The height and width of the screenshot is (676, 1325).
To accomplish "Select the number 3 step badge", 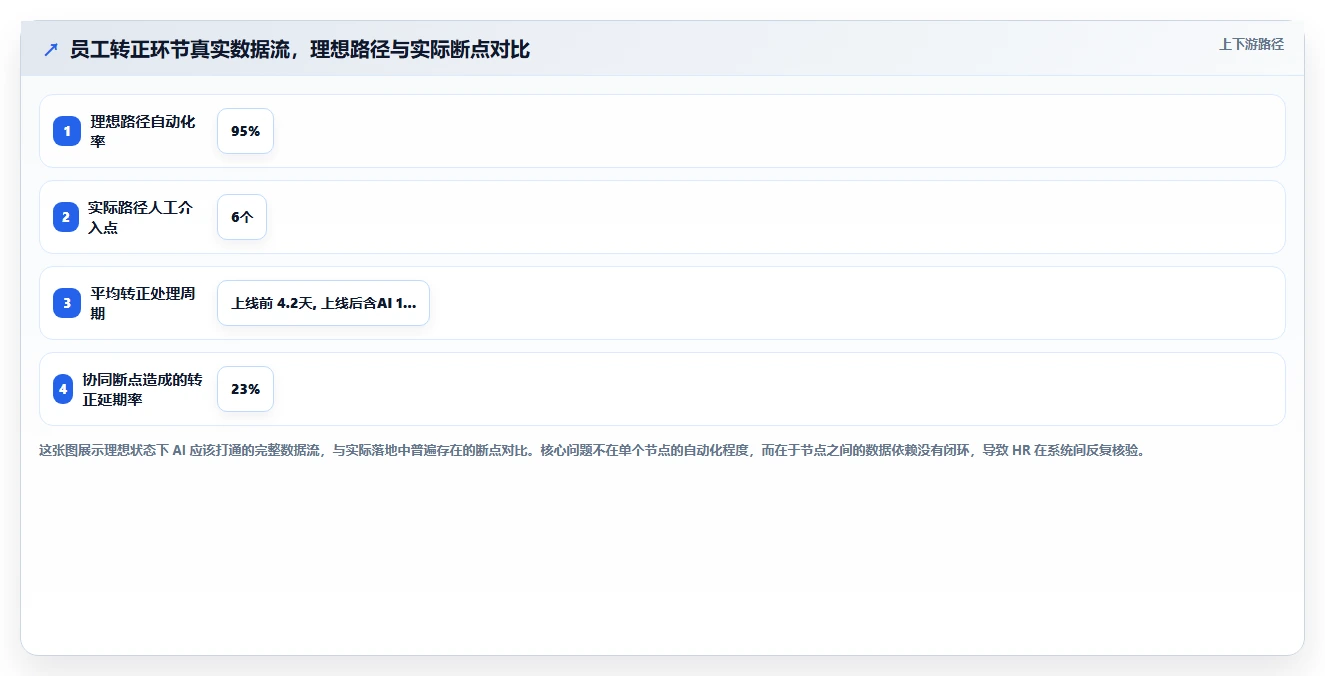I will coord(67,303).
